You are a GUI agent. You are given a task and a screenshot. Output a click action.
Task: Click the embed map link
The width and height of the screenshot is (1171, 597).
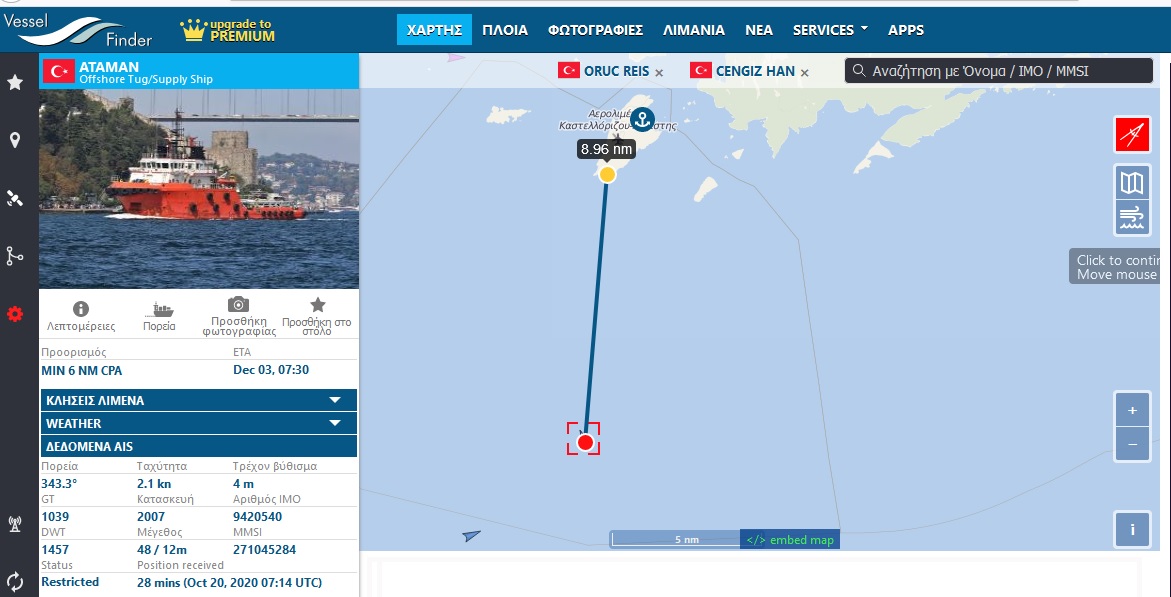790,539
